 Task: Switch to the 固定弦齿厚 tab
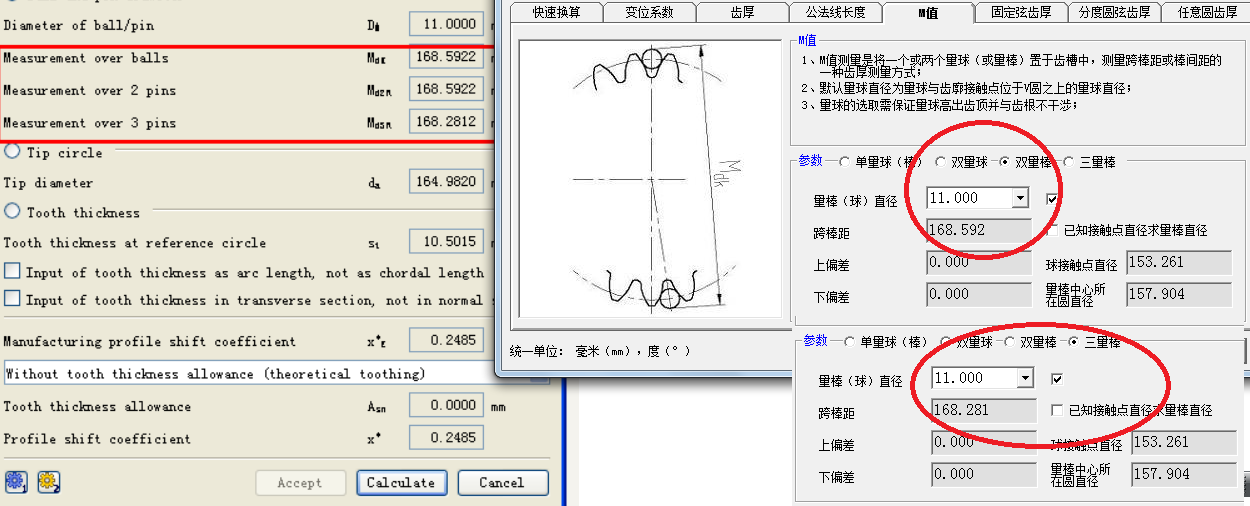pyautogui.click(x=1020, y=12)
